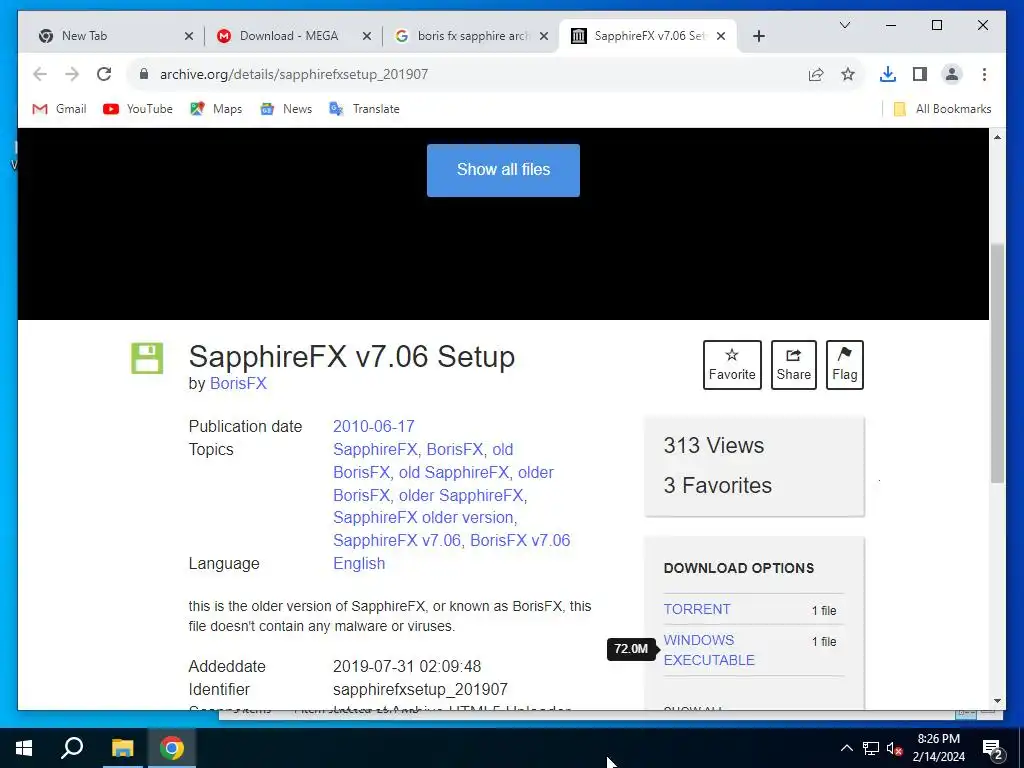1024x768 pixels.
Task: Click the page's vertical scrollbar thumb
Action: (x=997, y=363)
